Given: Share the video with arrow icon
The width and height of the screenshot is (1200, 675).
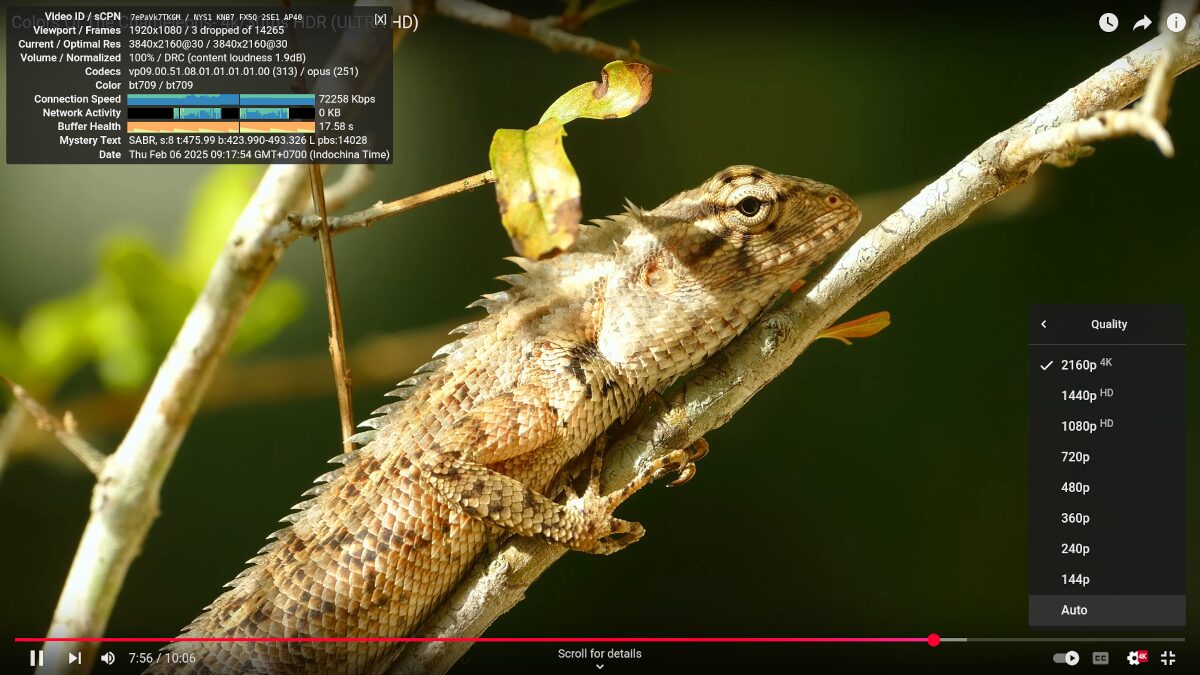Looking at the screenshot, I should (1142, 22).
